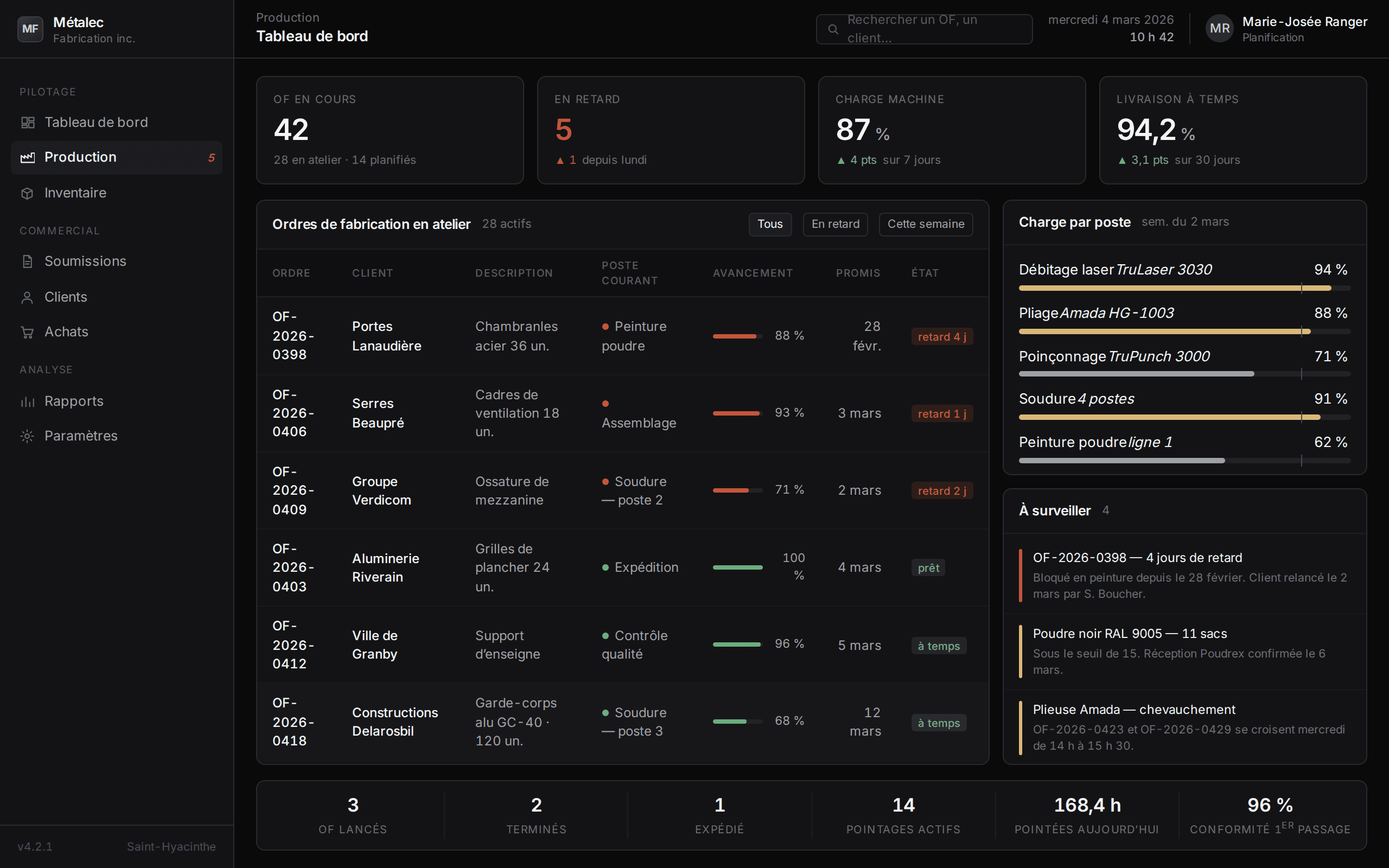Open the OF EN COURS 42 card
This screenshot has width=1389, height=868.
click(390, 130)
